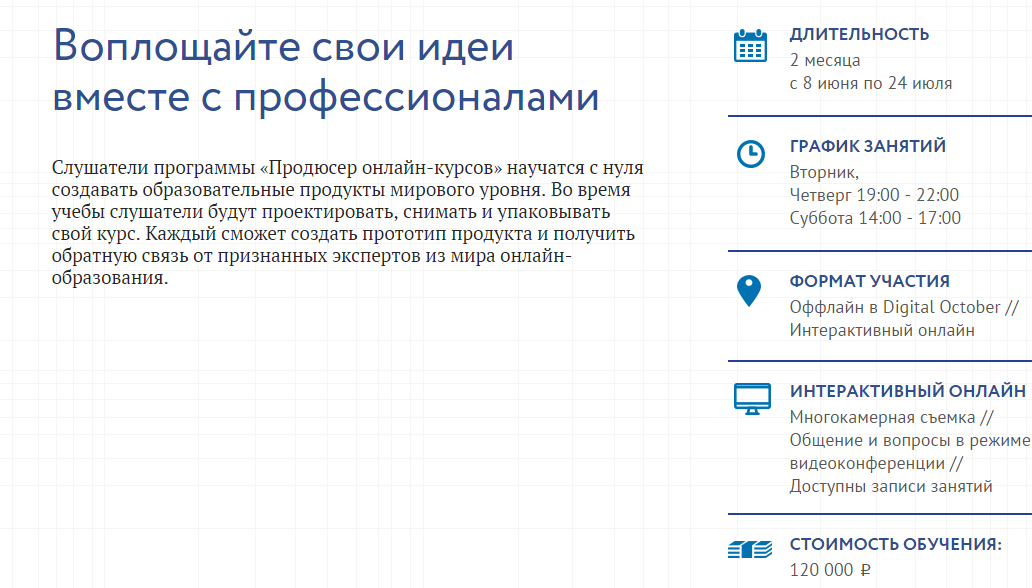Image resolution: width=1032 pixels, height=588 pixels.
Task: Click the ФОРМАТ УЧАСТИЯ heading
Action: click(869, 281)
